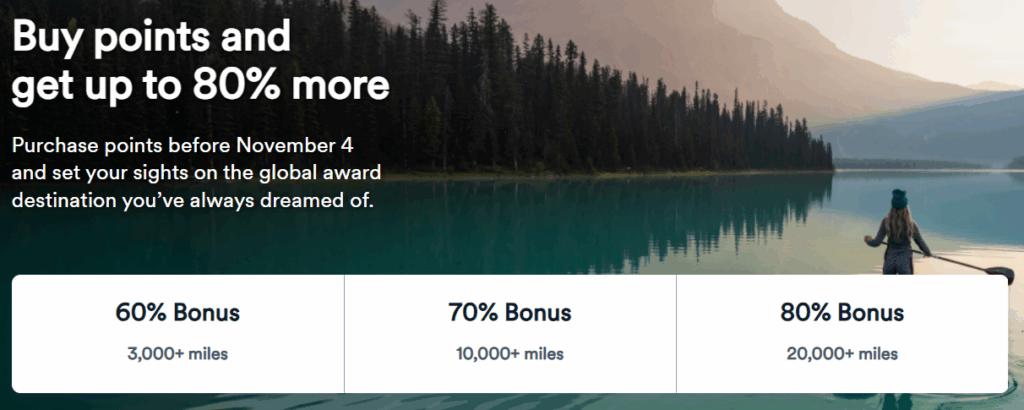Click the "global award" sentence line
The height and width of the screenshot is (410, 1024).
(x=196, y=174)
